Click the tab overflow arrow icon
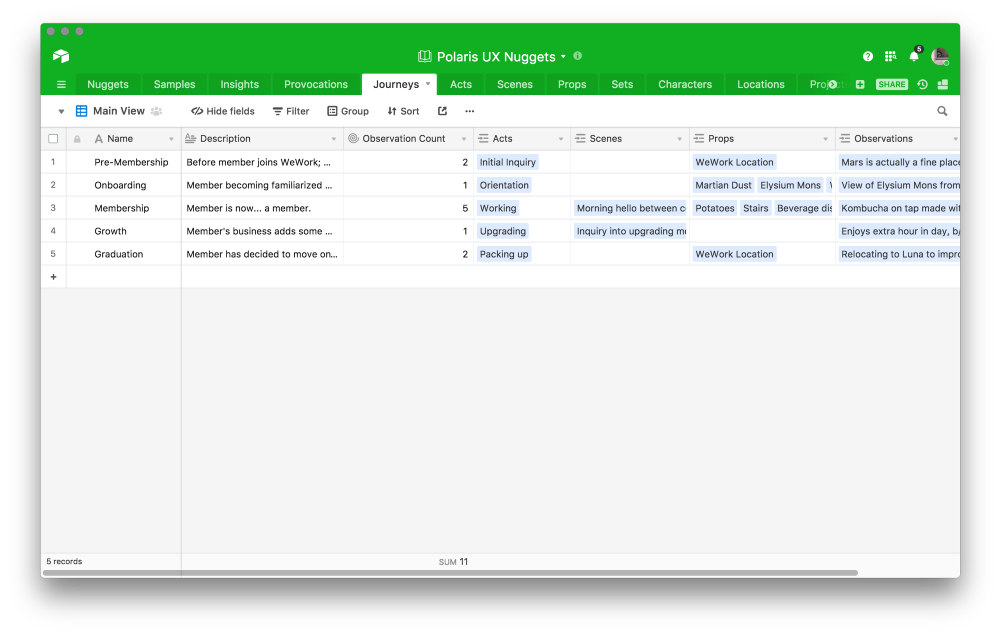The width and height of the screenshot is (1000, 635). (832, 84)
